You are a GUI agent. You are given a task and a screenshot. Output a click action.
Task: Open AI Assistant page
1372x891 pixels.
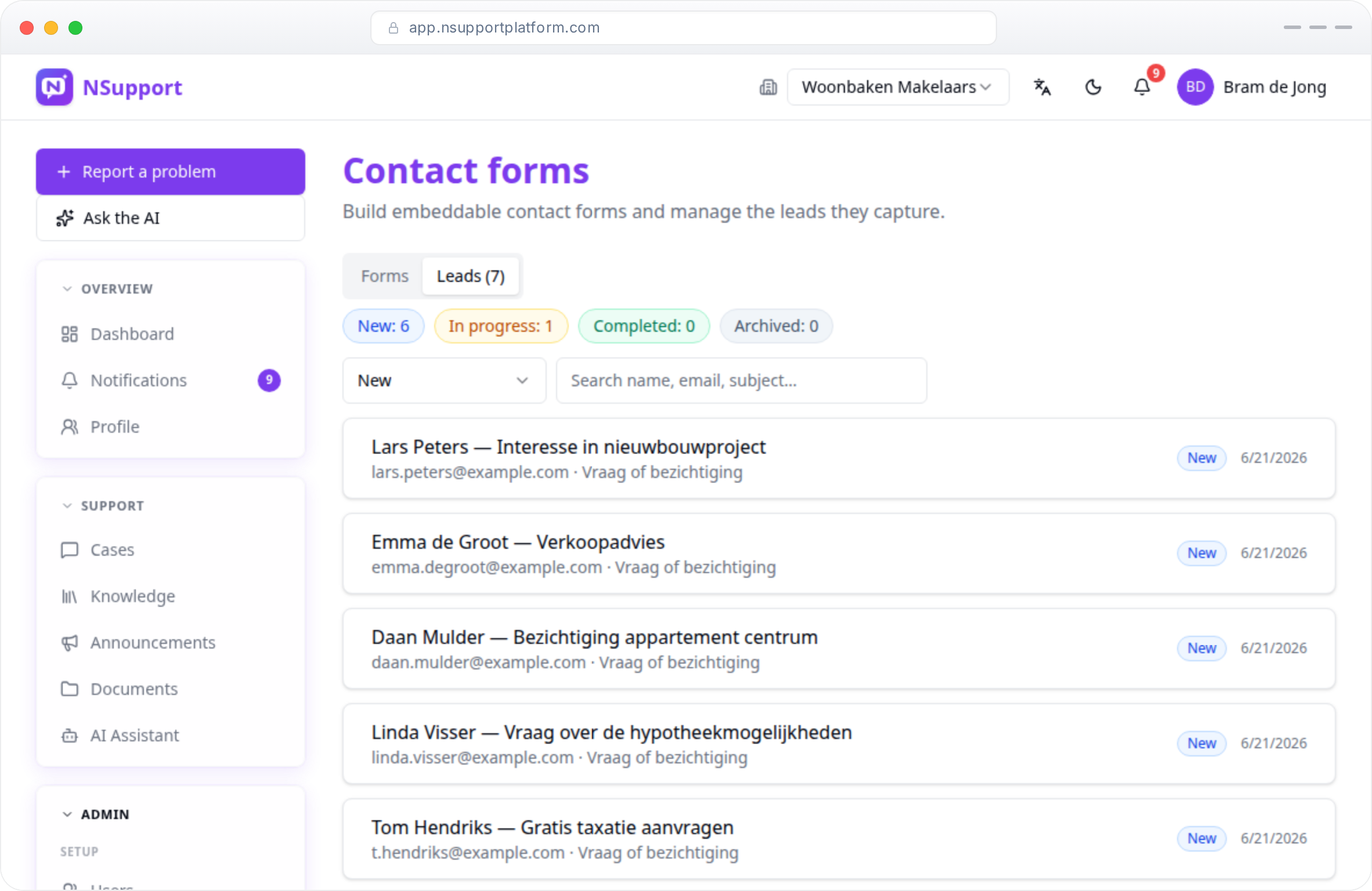pos(171,736)
